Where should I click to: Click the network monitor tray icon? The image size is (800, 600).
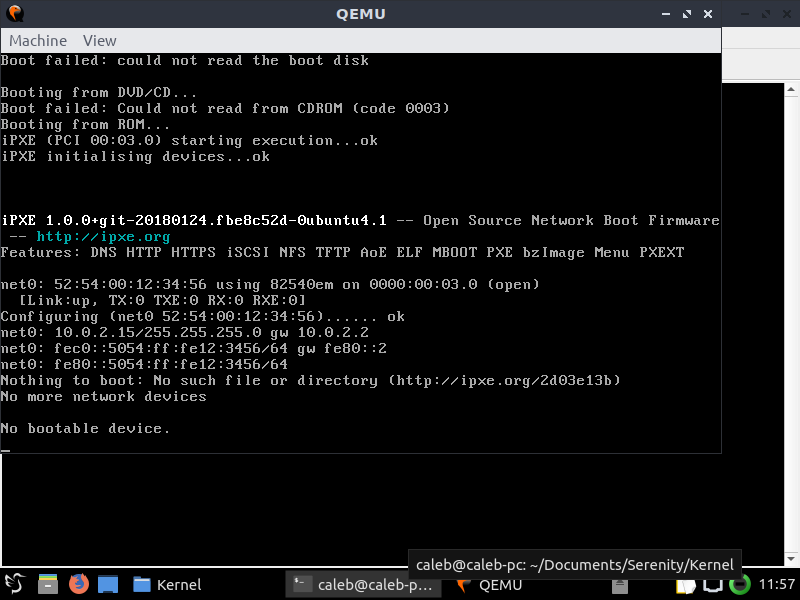click(x=713, y=586)
